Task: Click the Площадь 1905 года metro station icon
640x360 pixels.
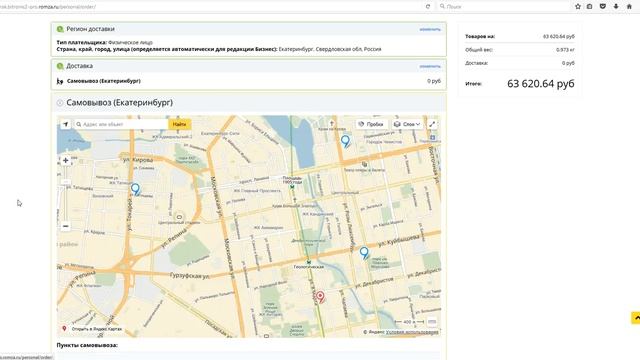Action: tap(292, 187)
